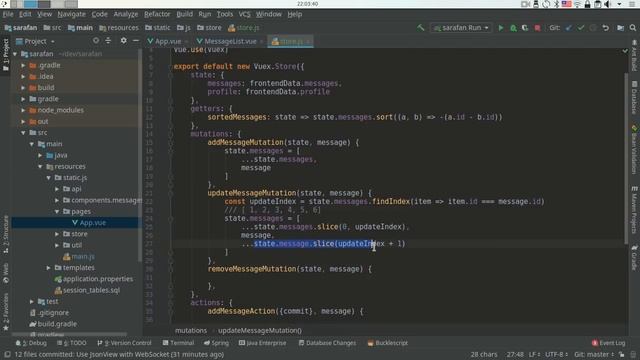Screen dimensions: 640x360
Task: Open the Event Log
Action: point(608,343)
